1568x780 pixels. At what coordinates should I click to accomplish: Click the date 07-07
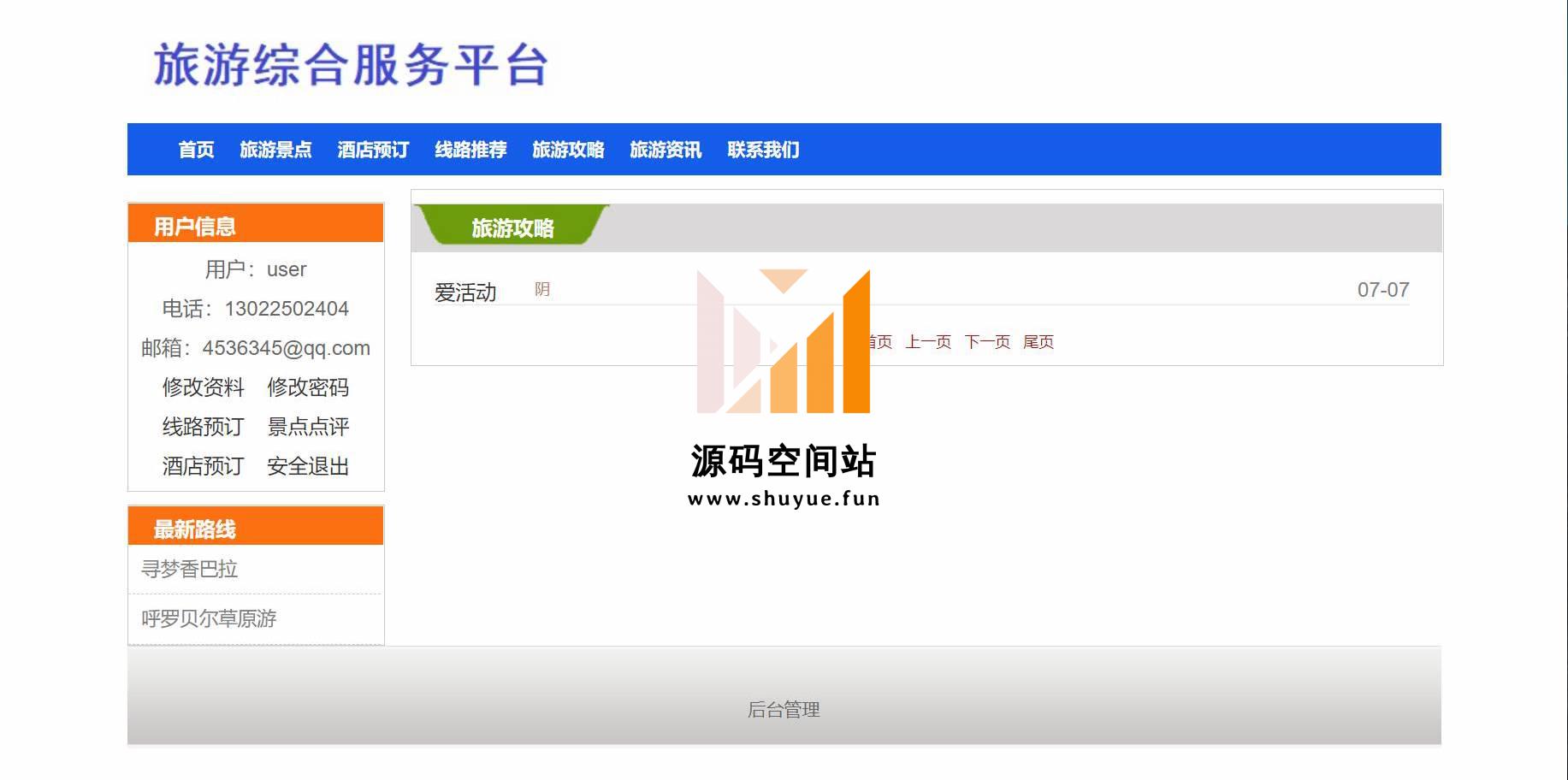point(1383,290)
